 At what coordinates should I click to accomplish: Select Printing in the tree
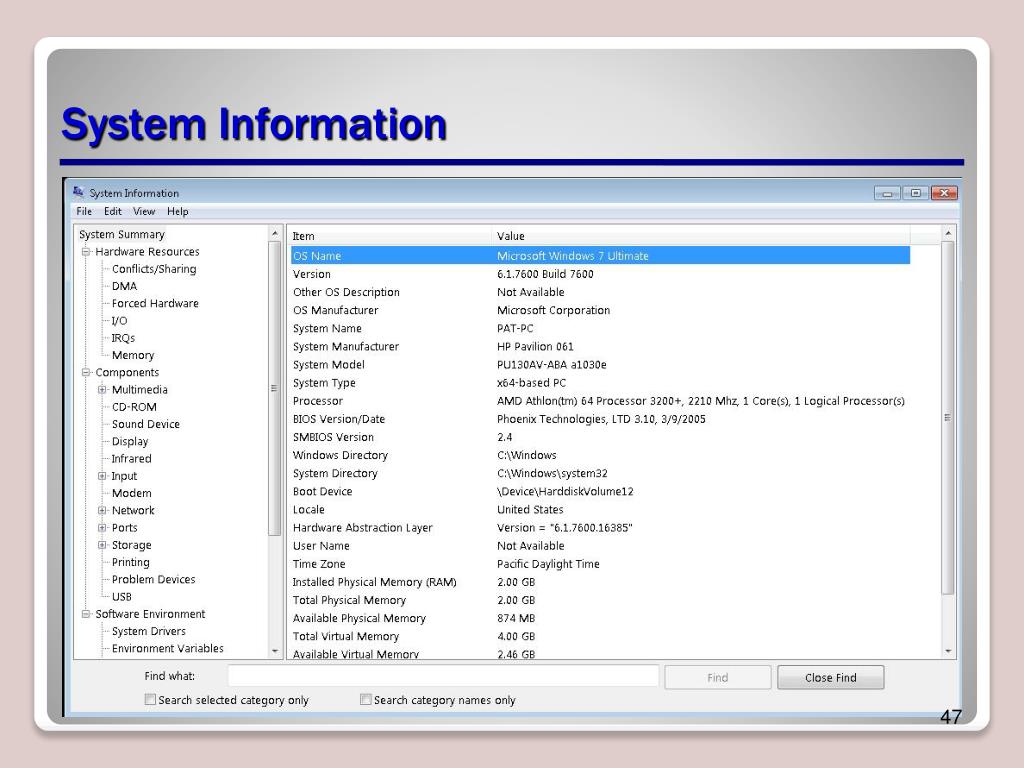point(131,562)
